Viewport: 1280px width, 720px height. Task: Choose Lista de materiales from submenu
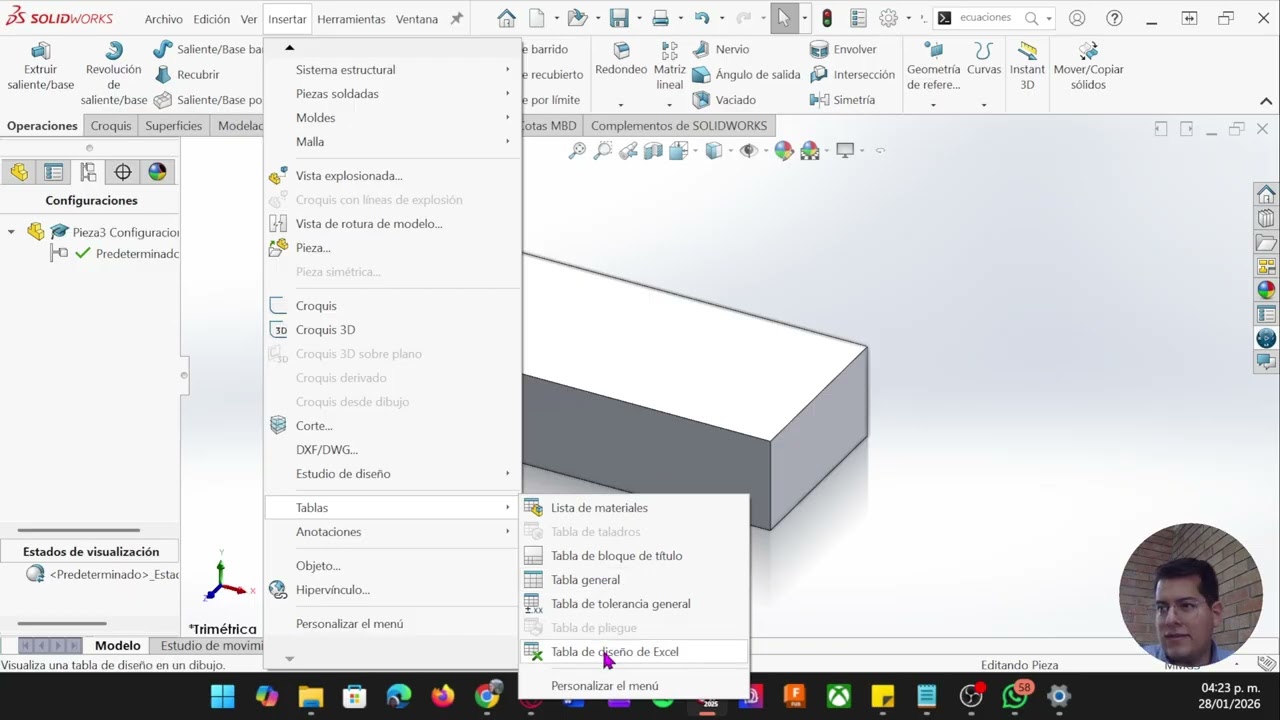click(634, 508)
